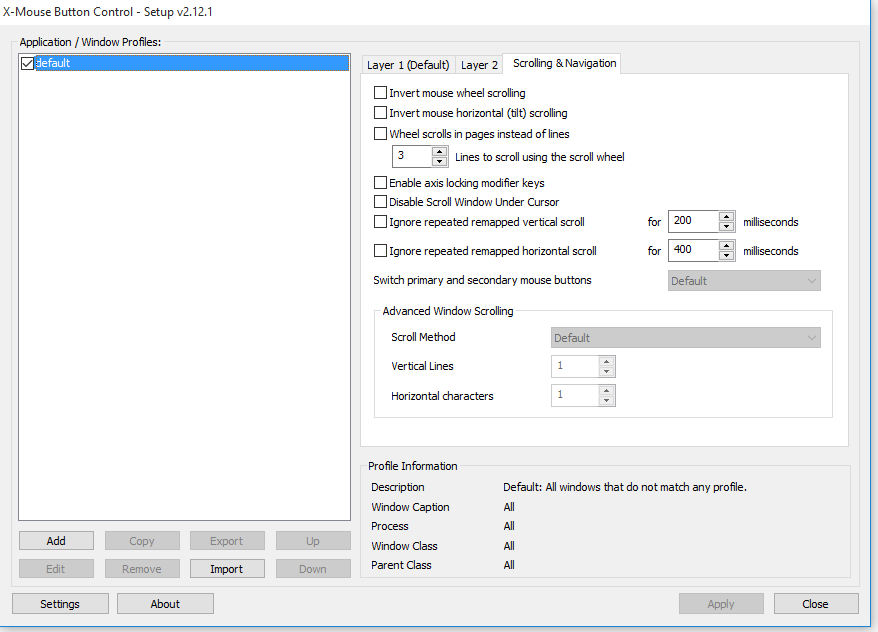The image size is (878, 632).
Task: Enable Wheel scrolls in pages instead of lines
Action: click(380, 134)
